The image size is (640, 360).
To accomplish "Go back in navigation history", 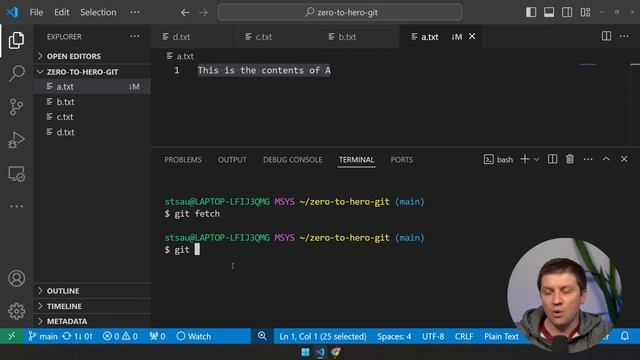I will pos(185,13).
